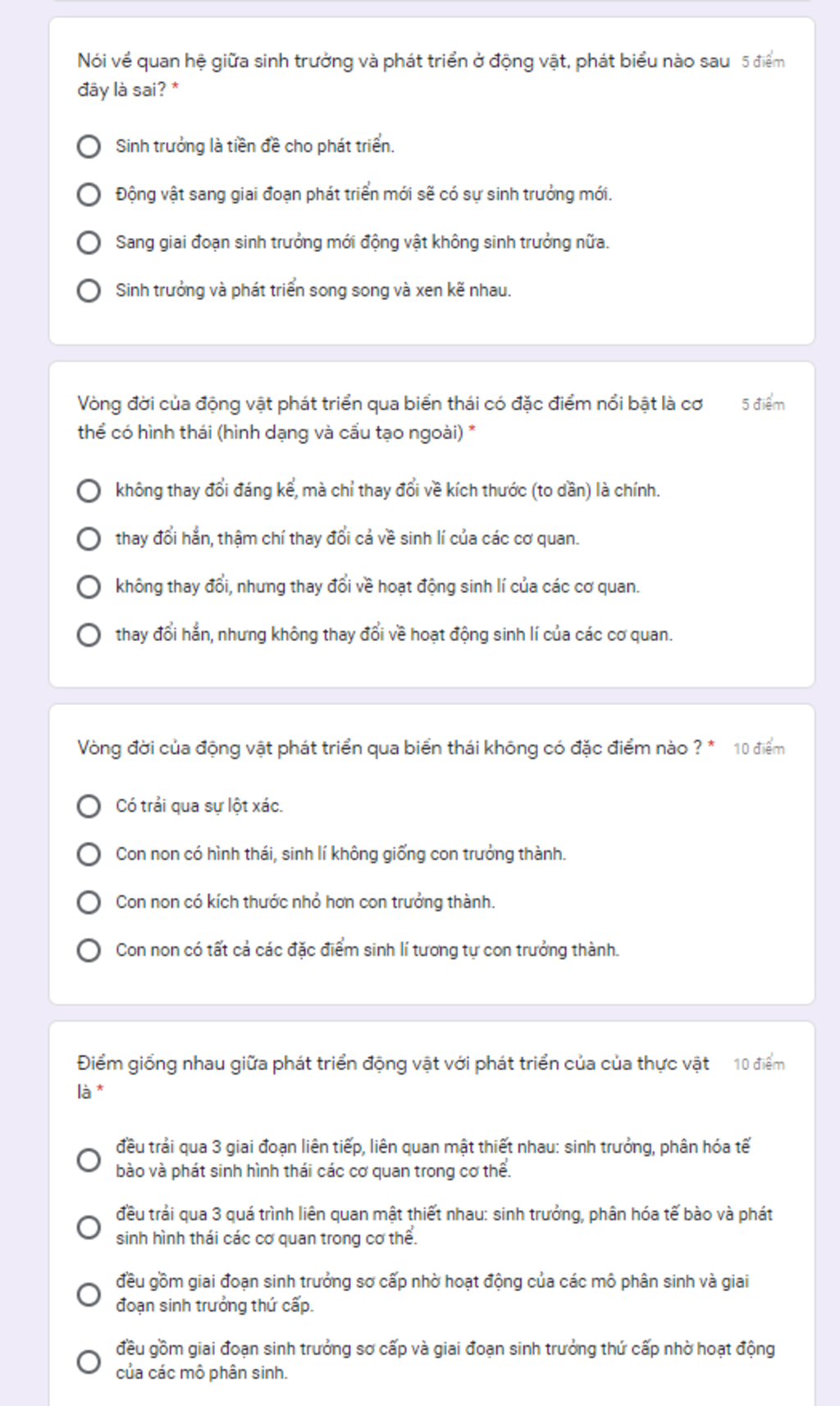Select 'thay đổi hẳn, thậm chí thay đổi' option
This screenshot has width=840, height=1406.
89,539
